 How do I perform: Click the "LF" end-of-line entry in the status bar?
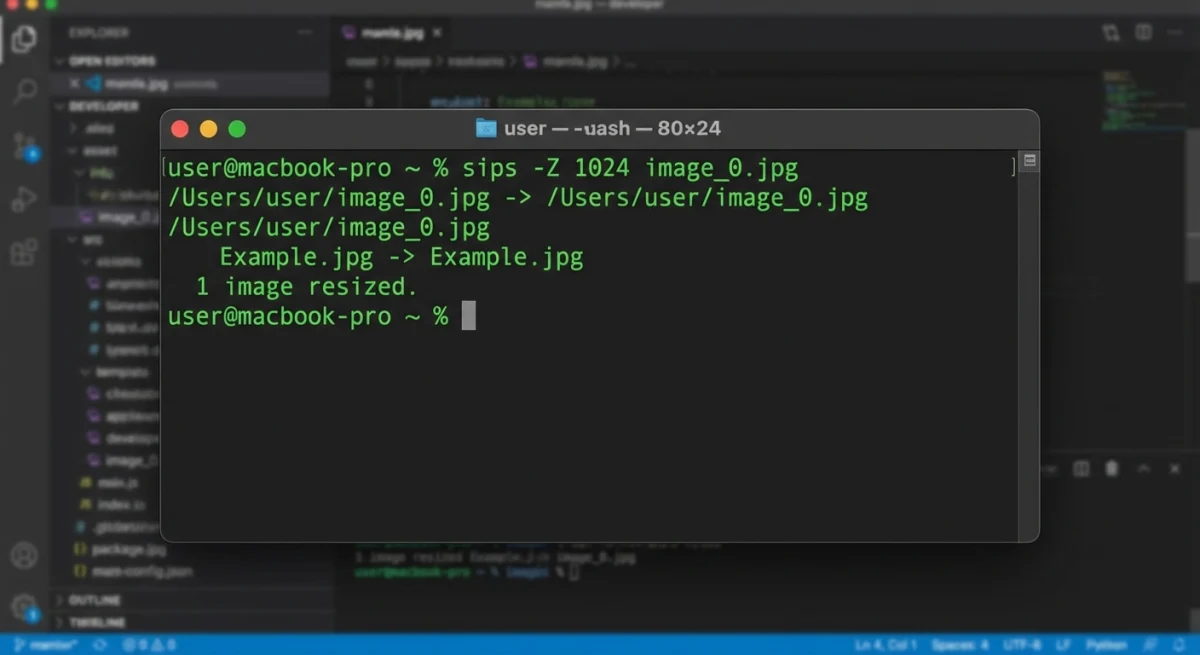pyautogui.click(x=1065, y=645)
